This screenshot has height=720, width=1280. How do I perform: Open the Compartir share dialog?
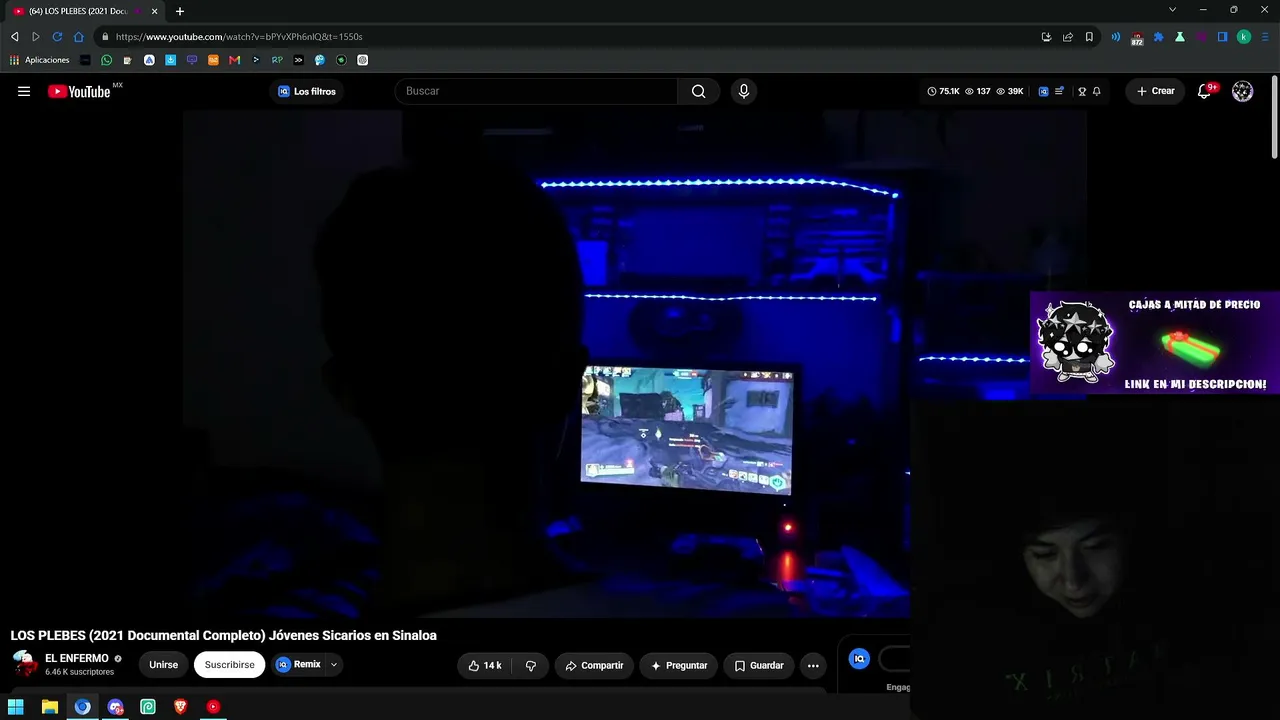click(594, 665)
